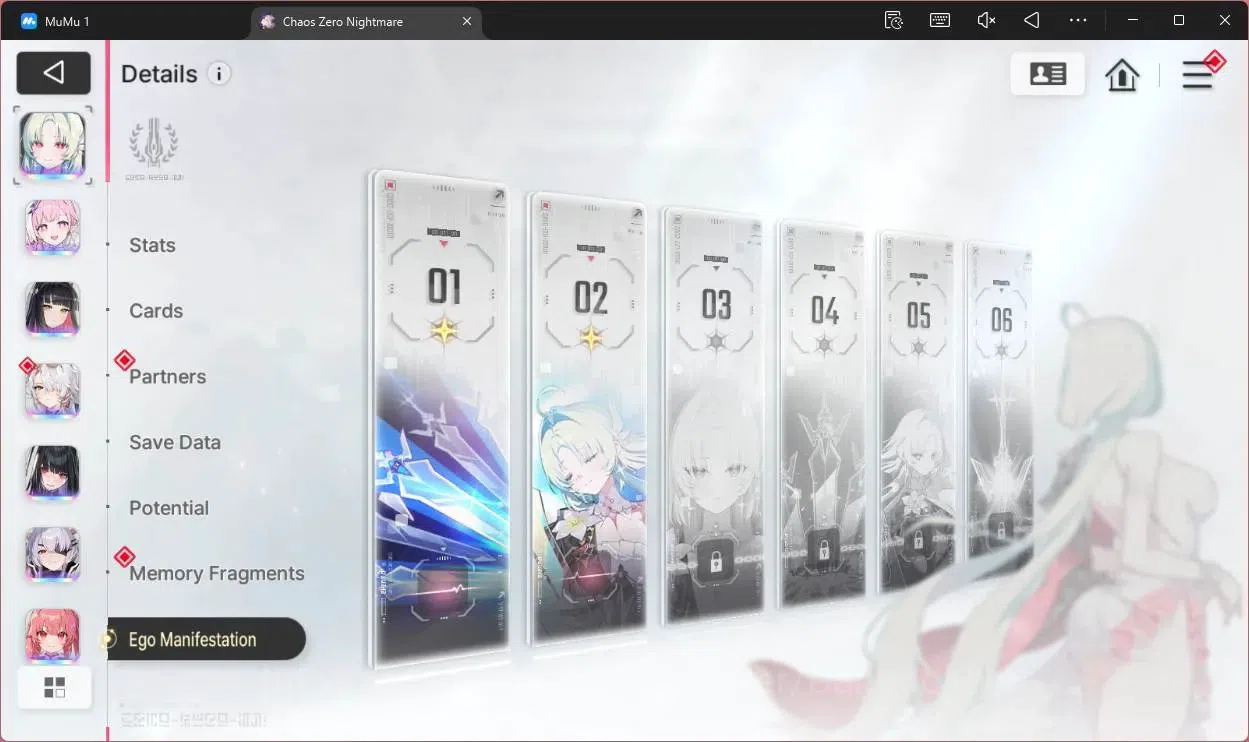Image resolution: width=1249 pixels, height=742 pixels.
Task: Open the hamburger menu icon
Action: coord(1197,75)
